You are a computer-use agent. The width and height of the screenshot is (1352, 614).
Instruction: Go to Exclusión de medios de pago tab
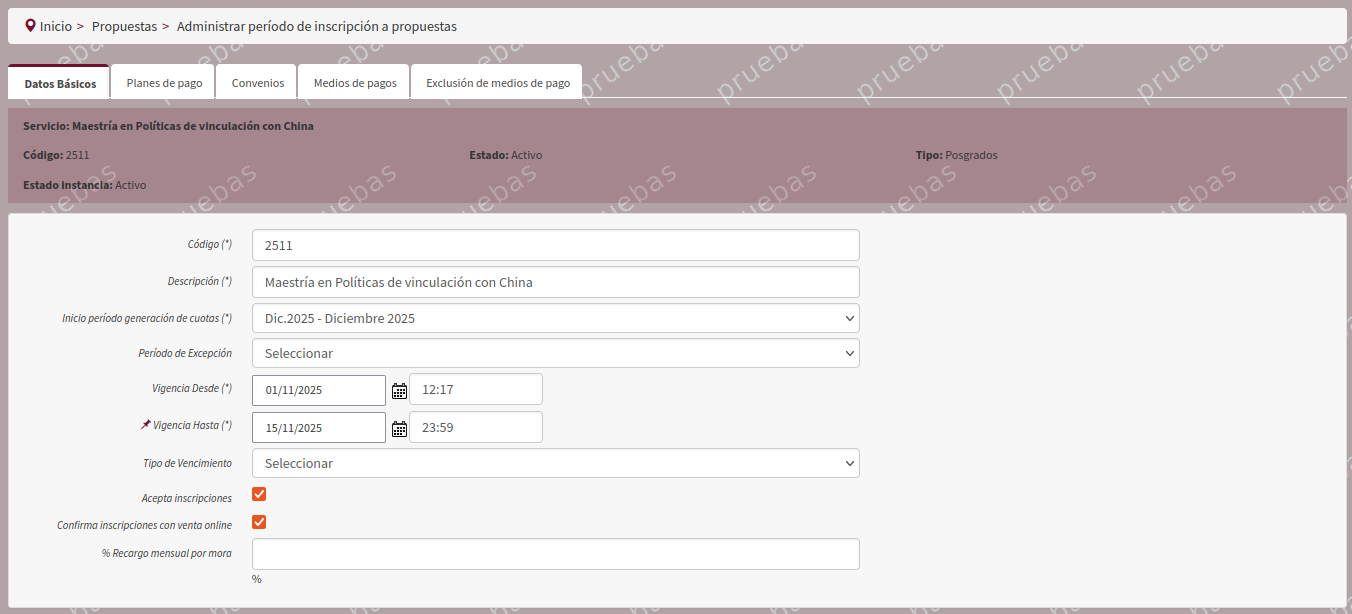point(497,83)
